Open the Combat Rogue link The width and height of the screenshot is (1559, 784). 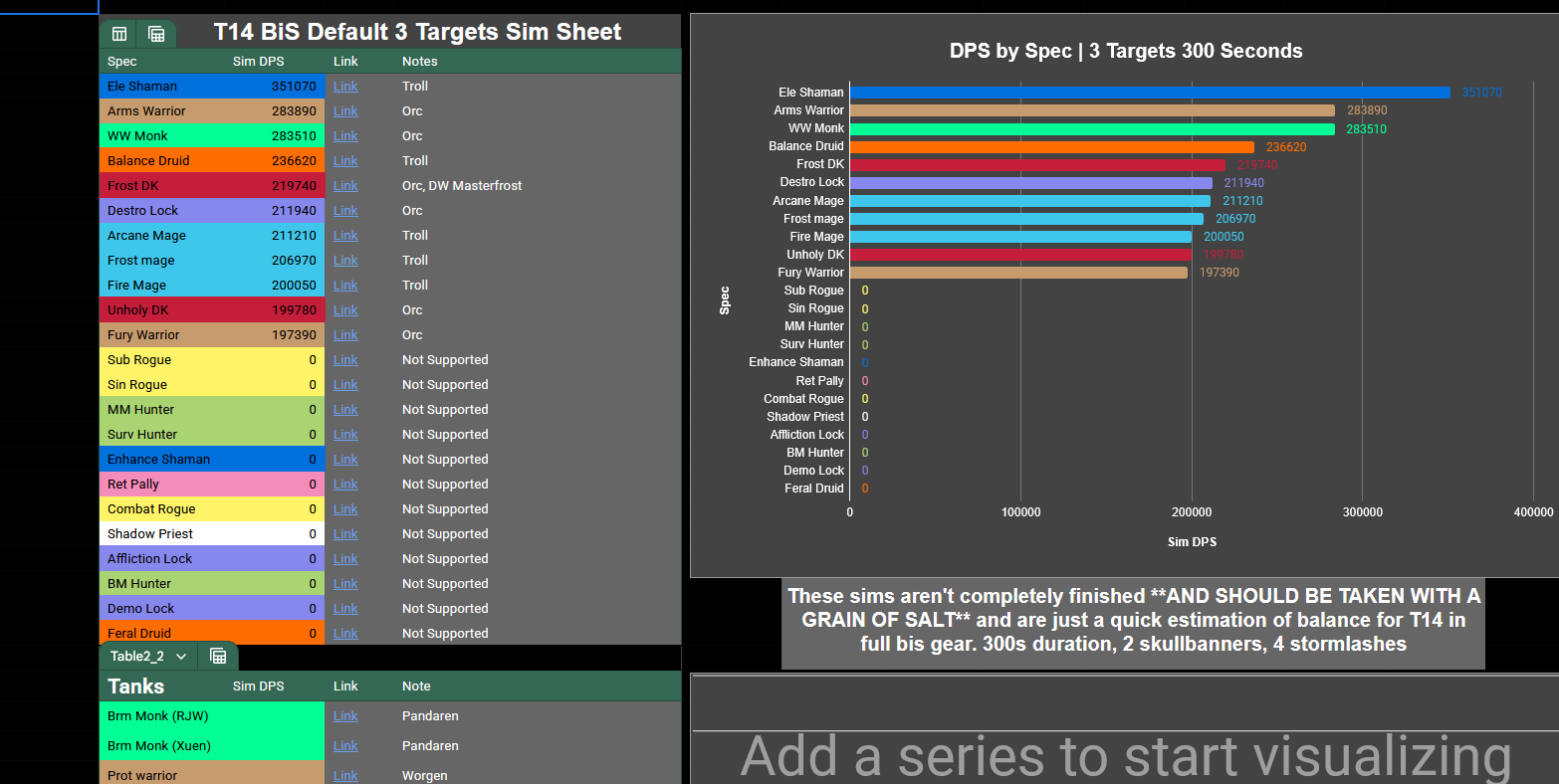click(345, 509)
